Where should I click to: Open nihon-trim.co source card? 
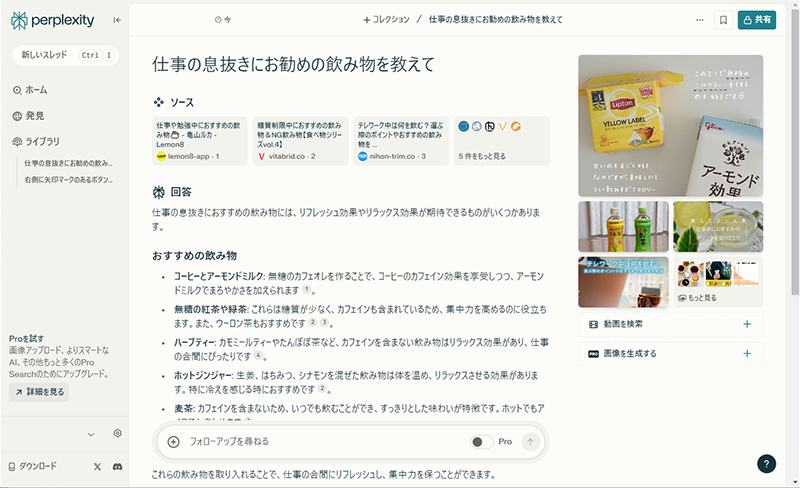(x=401, y=141)
